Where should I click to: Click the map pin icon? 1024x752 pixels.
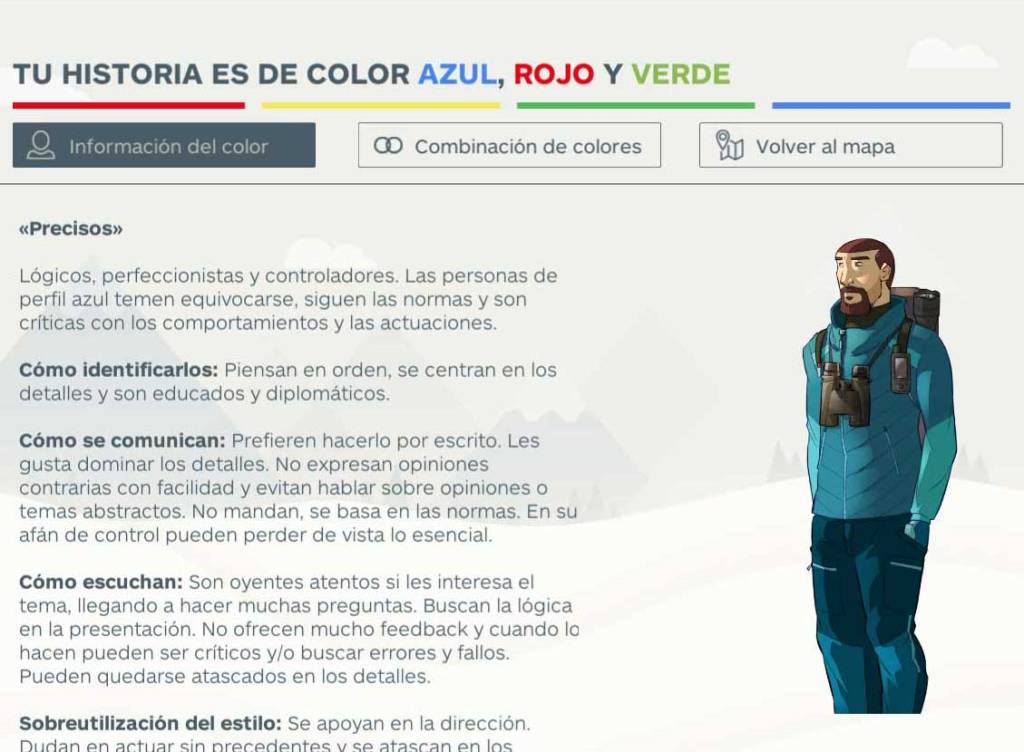[730, 146]
